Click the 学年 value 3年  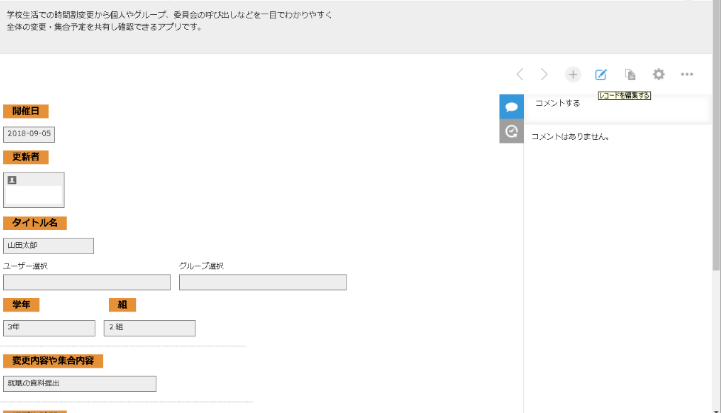(x=49, y=328)
